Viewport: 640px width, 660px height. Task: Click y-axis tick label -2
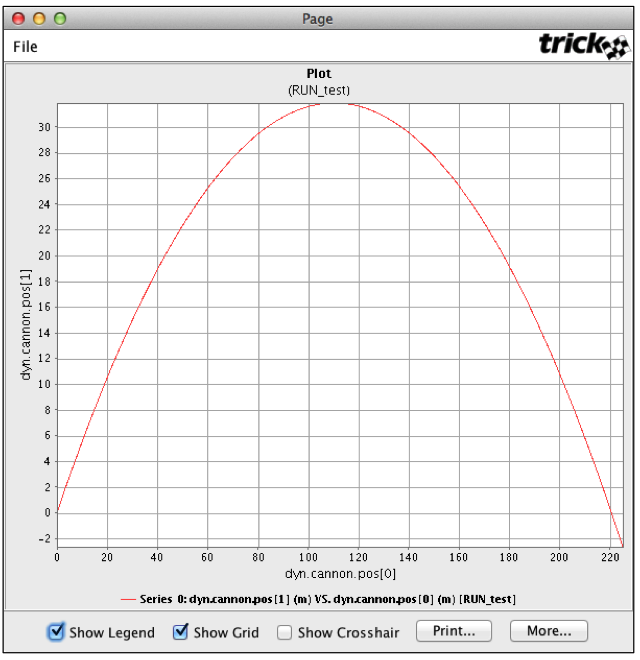coord(44,538)
